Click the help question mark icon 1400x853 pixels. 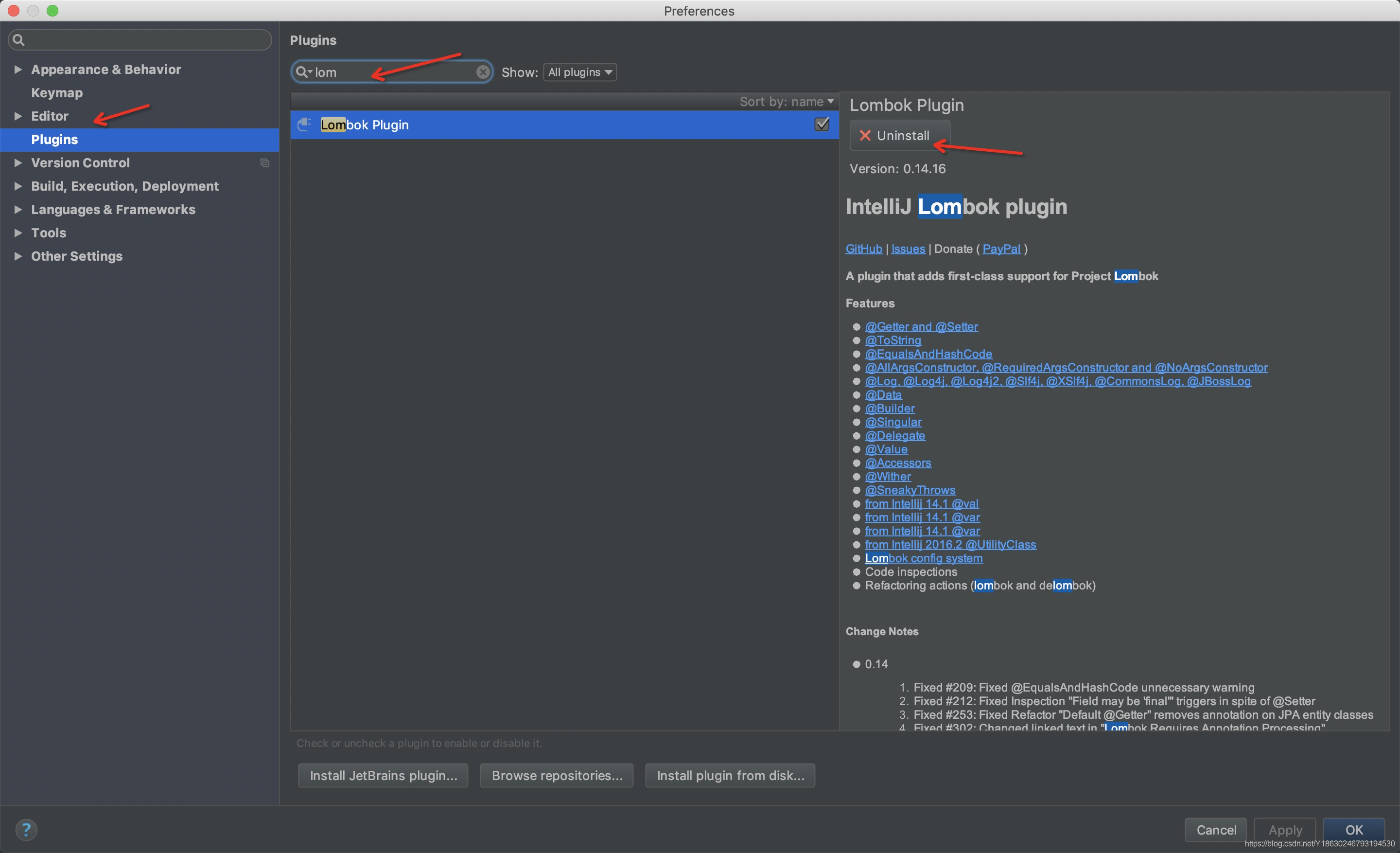[26, 829]
